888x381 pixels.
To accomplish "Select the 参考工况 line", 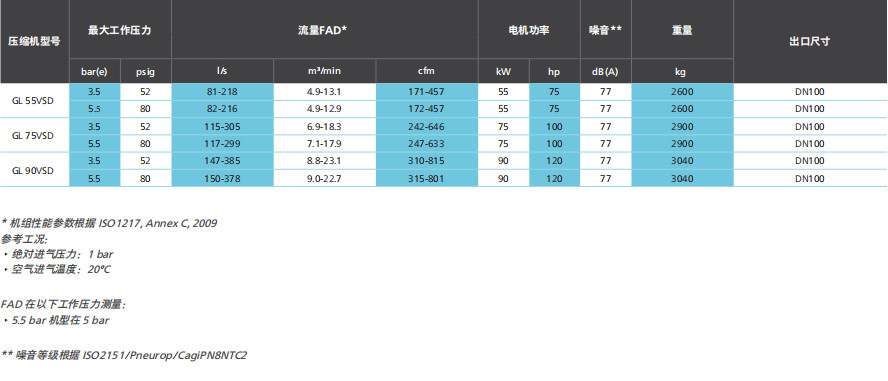I will click(x=24, y=238).
